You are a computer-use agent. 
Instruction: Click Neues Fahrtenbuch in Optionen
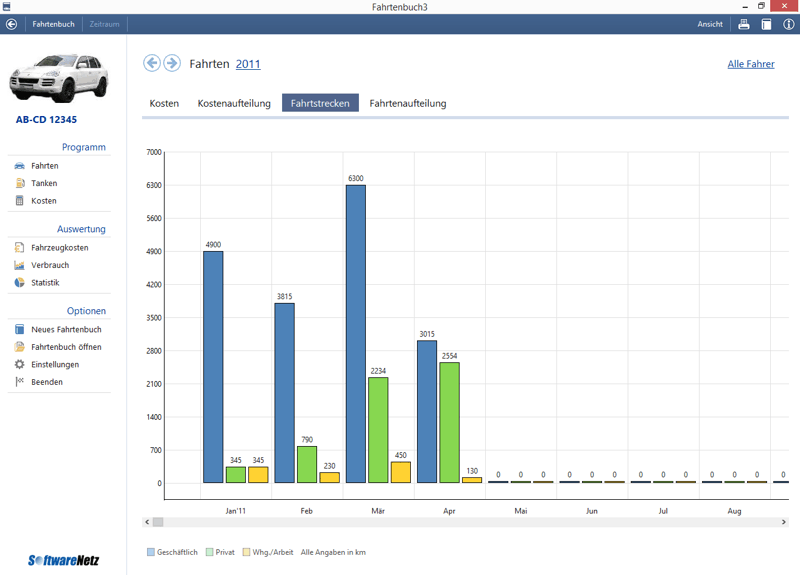tap(66, 330)
